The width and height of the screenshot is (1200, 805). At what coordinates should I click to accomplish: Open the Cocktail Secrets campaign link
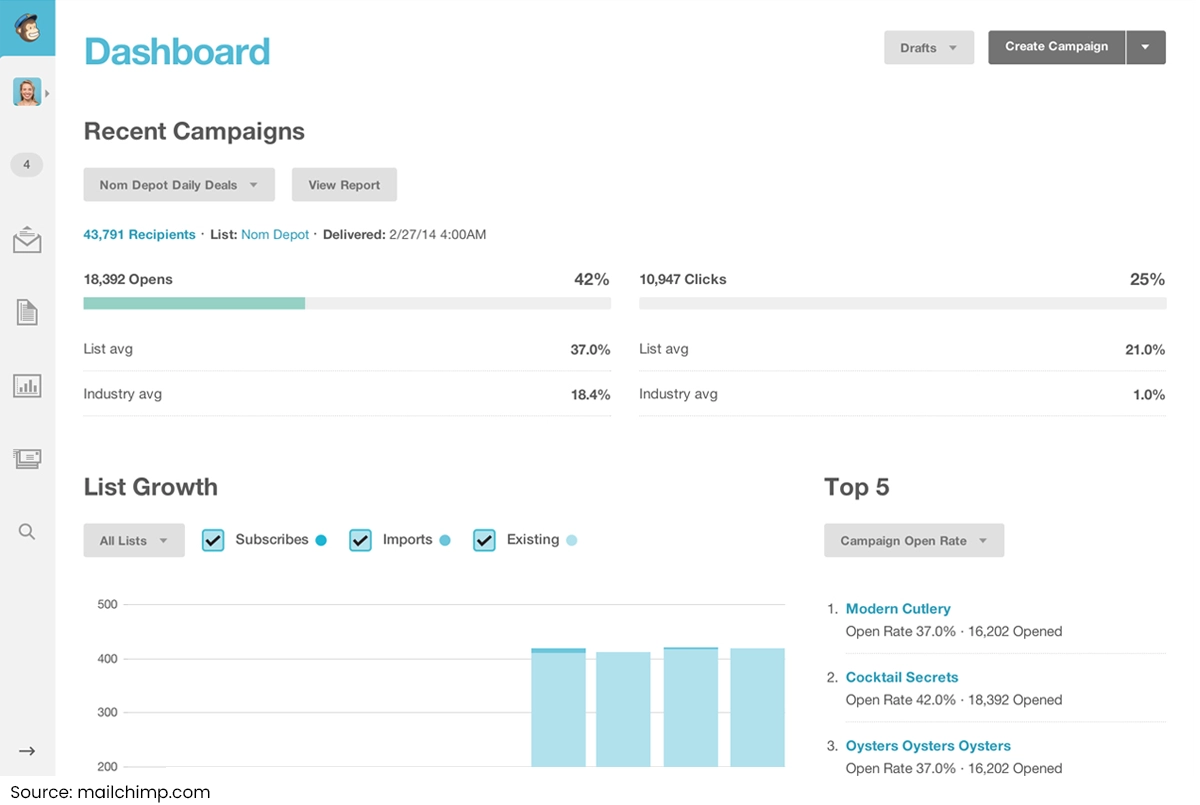tap(902, 677)
